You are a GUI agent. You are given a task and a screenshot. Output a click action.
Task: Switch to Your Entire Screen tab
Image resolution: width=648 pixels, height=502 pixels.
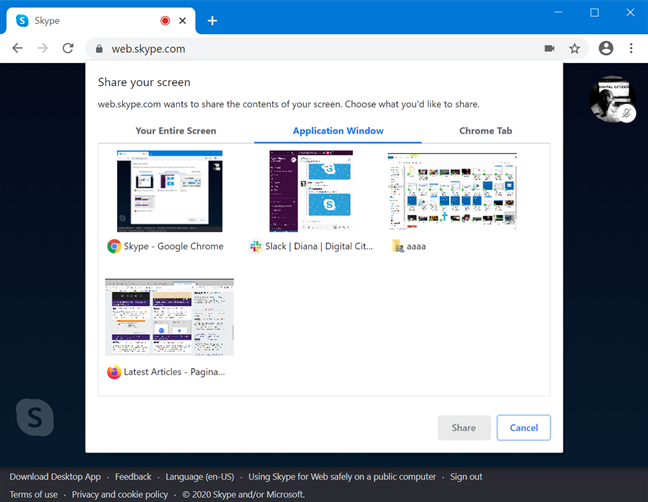coord(176,131)
